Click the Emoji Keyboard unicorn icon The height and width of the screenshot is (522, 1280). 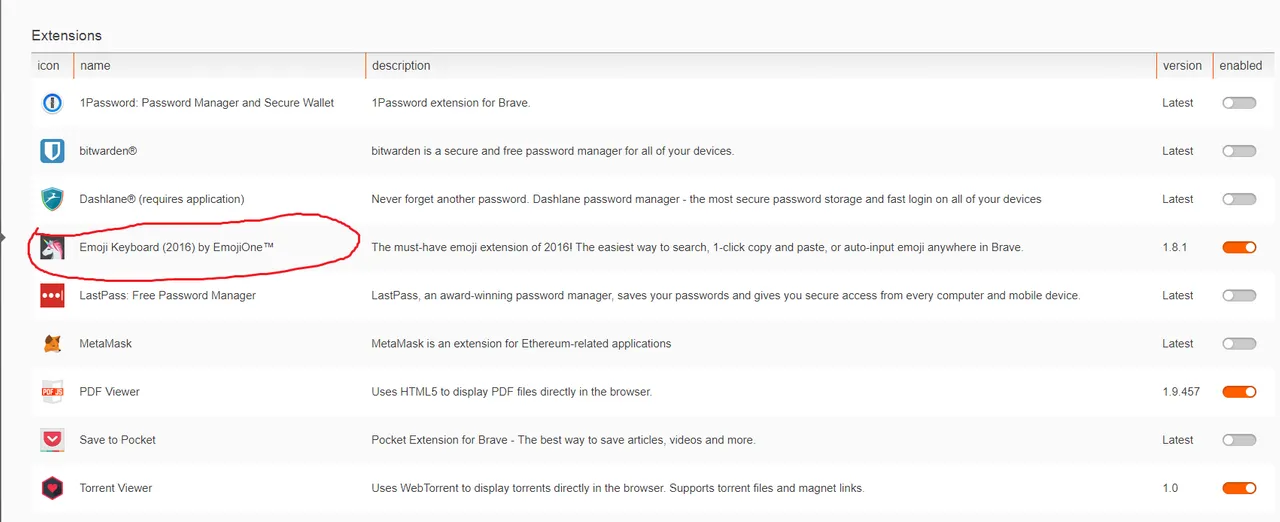click(52, 247)
